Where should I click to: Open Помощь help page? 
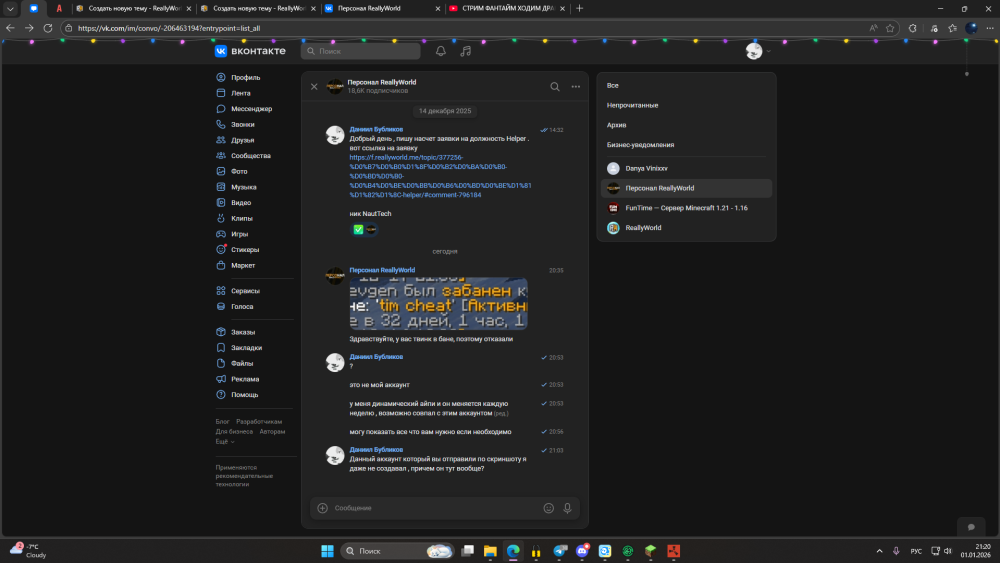pyautogui.click(x=244, y=395)
